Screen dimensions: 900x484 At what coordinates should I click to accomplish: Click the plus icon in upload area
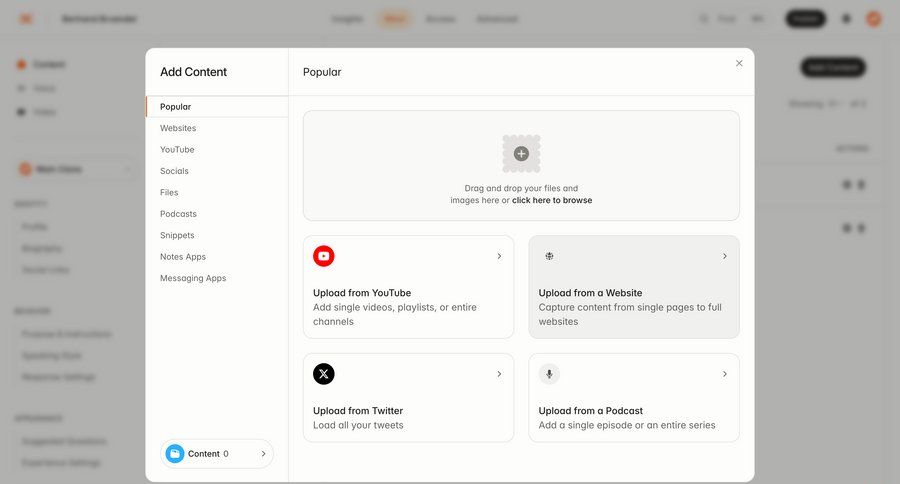tap(521, 153)
